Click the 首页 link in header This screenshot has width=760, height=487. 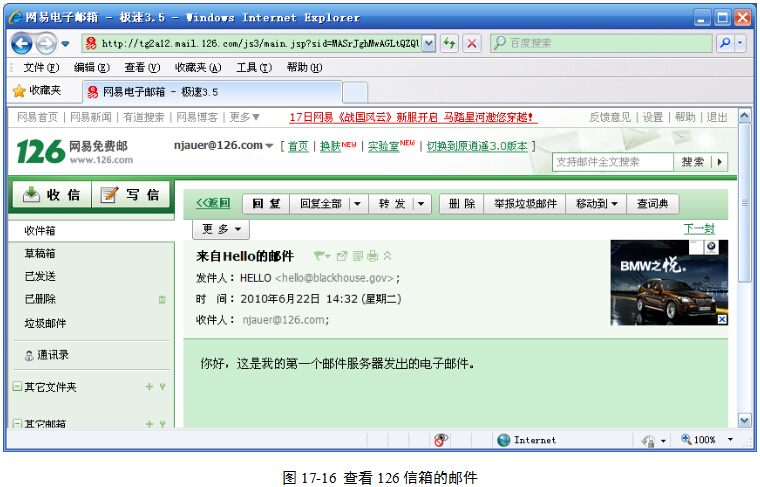point(298,146)
